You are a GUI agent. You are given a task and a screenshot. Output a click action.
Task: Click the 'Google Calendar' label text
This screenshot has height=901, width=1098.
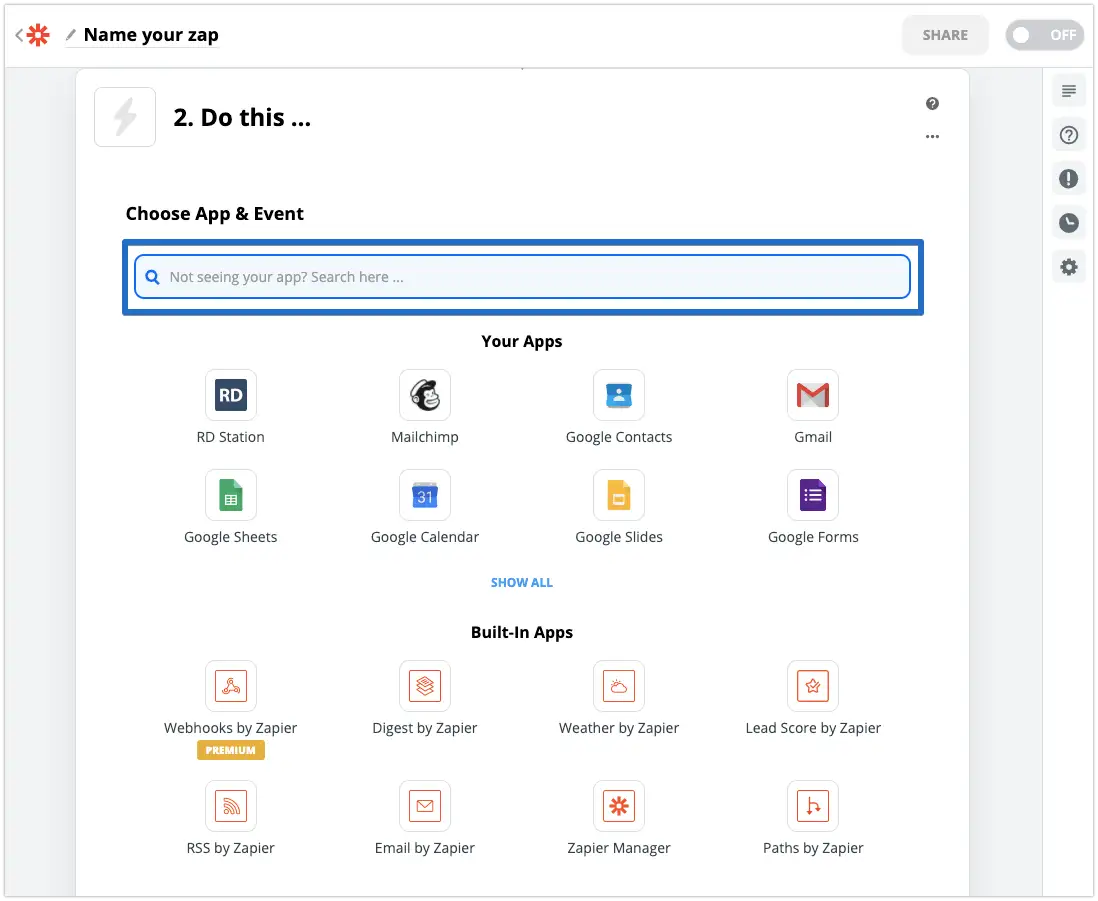tap(425, 538)
